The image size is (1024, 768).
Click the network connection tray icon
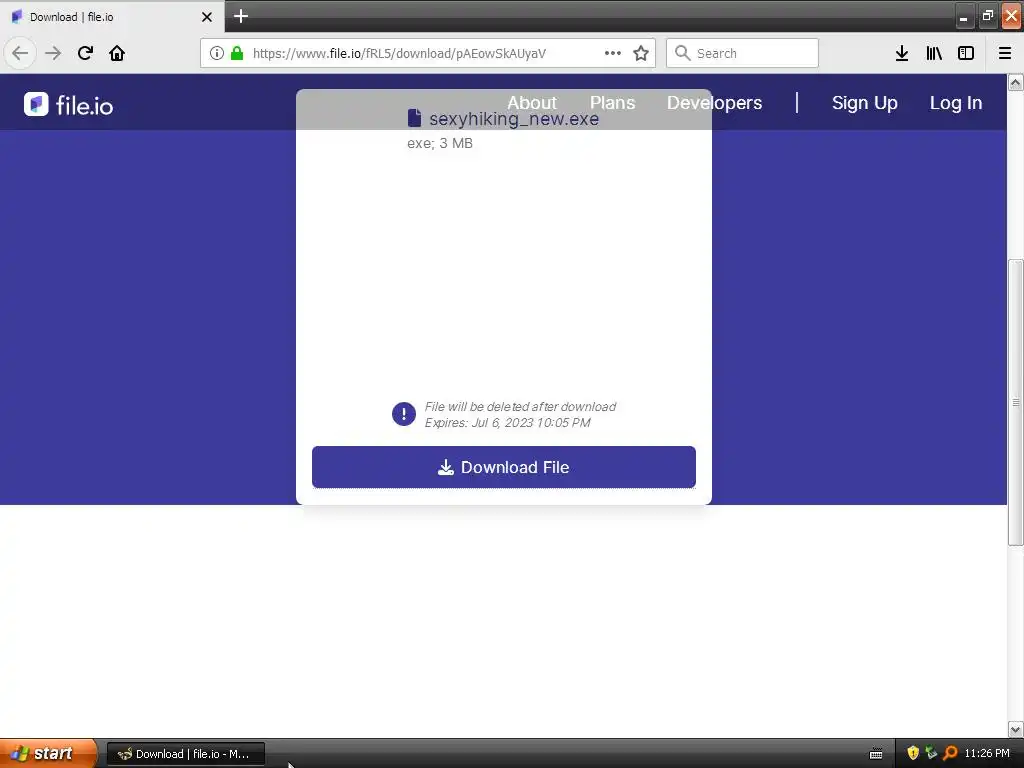[931, 753]
